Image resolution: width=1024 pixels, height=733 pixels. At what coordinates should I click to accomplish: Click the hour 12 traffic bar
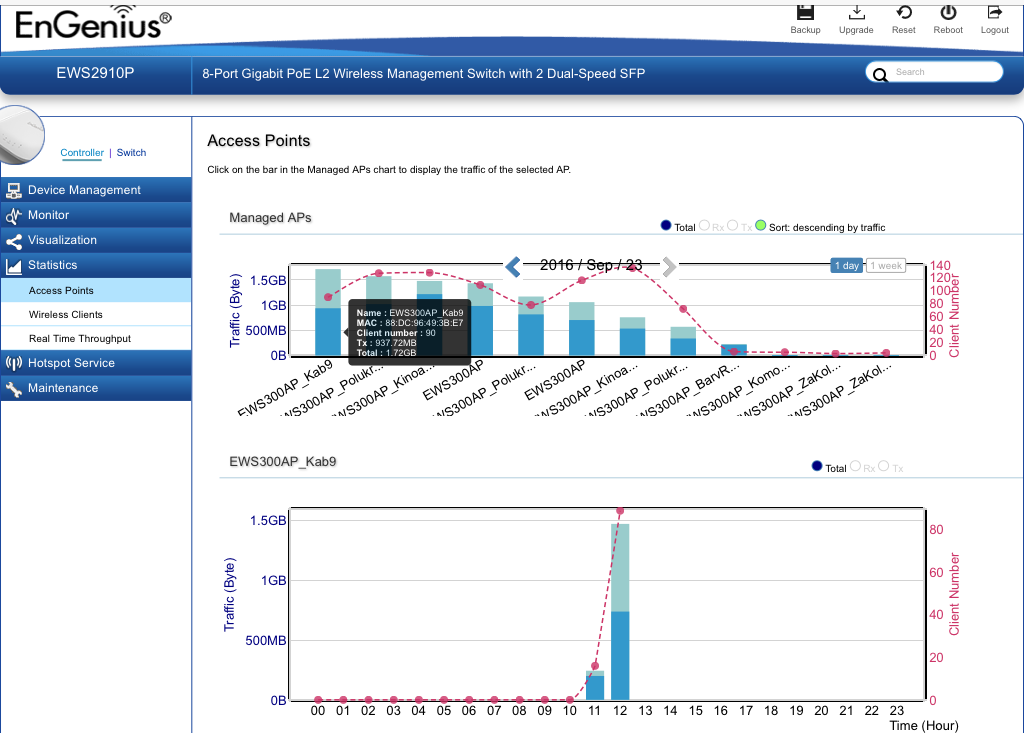[x=620, y=611]
